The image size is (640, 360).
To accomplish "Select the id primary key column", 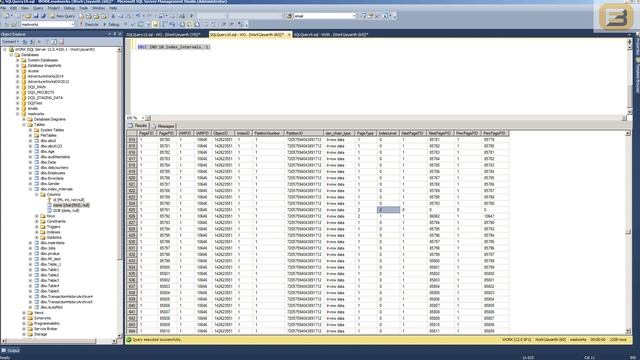I will pyautogui.click(x=69, y=200).
